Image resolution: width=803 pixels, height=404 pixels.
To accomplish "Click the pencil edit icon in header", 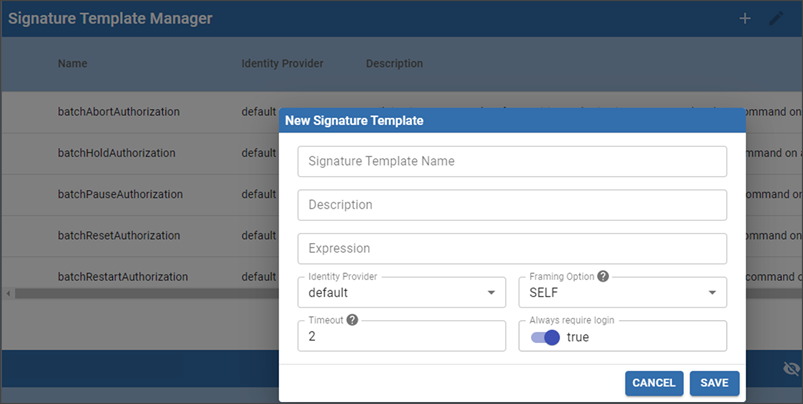I will tap(776, 19).
